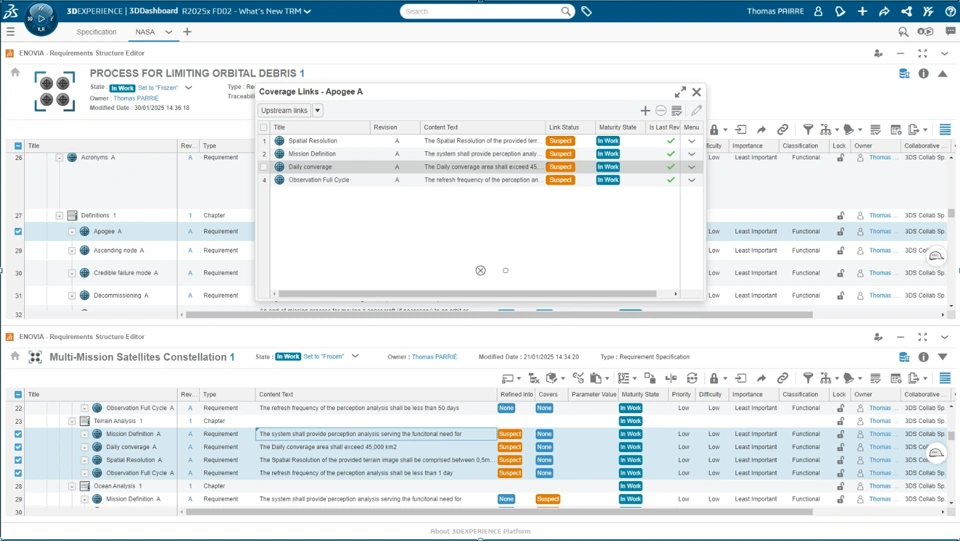This screenshot has width=960, height=541.
Task: Uncheck Daily converage A checkbox in bottom editor
Action: click(18, 447)
